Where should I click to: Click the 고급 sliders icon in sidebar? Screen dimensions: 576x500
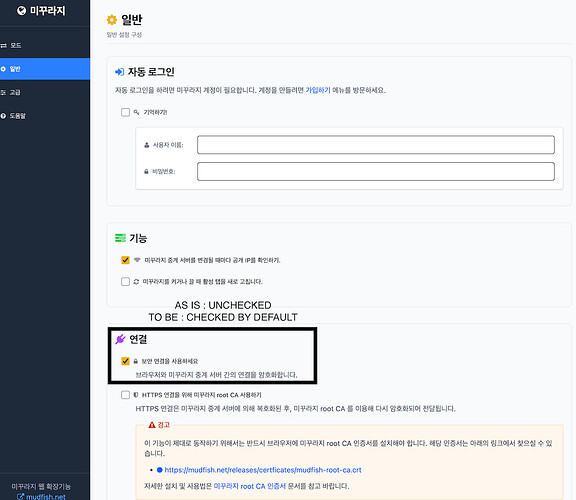[x=3, y=92]
